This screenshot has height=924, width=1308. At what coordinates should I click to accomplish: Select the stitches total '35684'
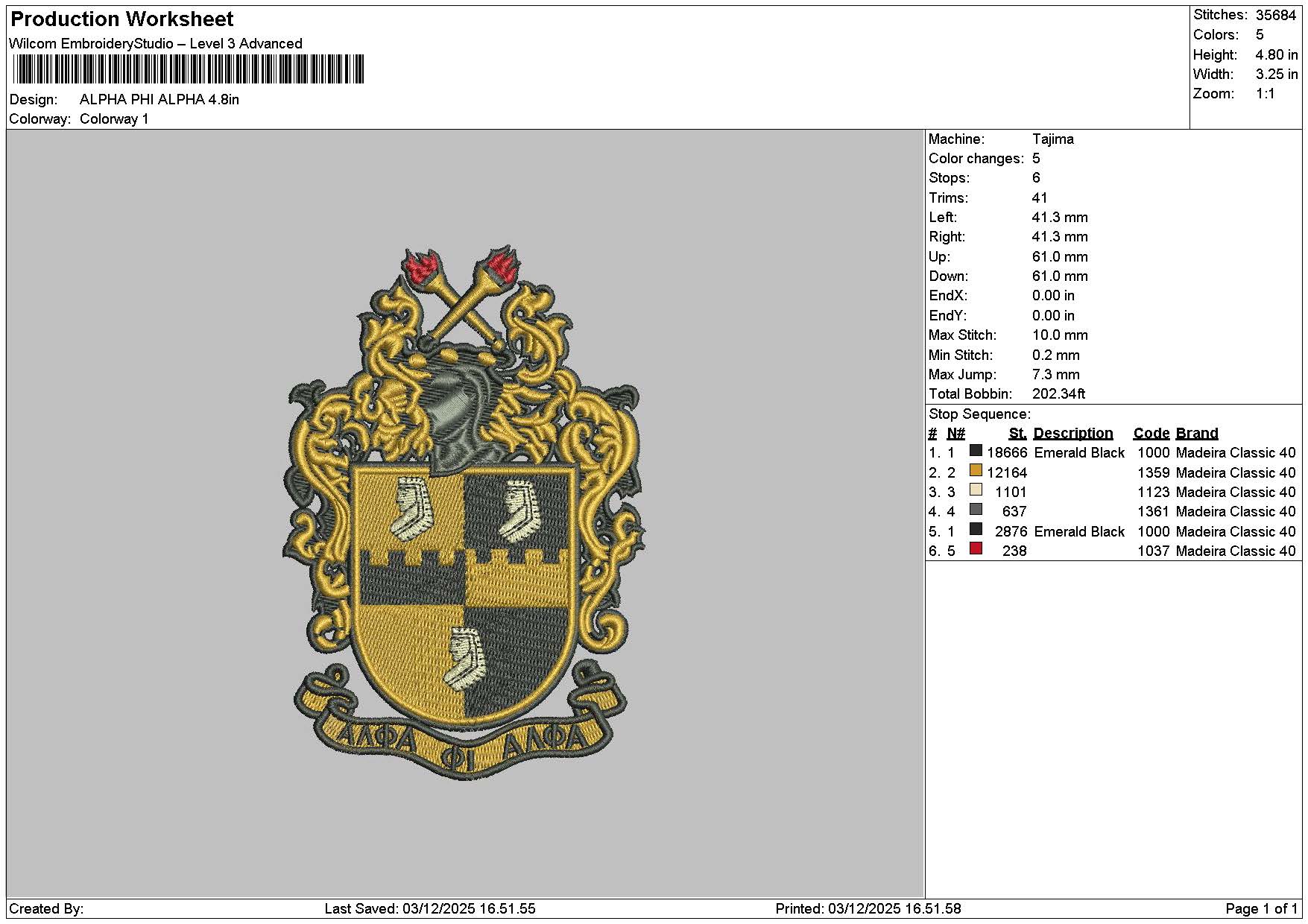pos(1276,15)
